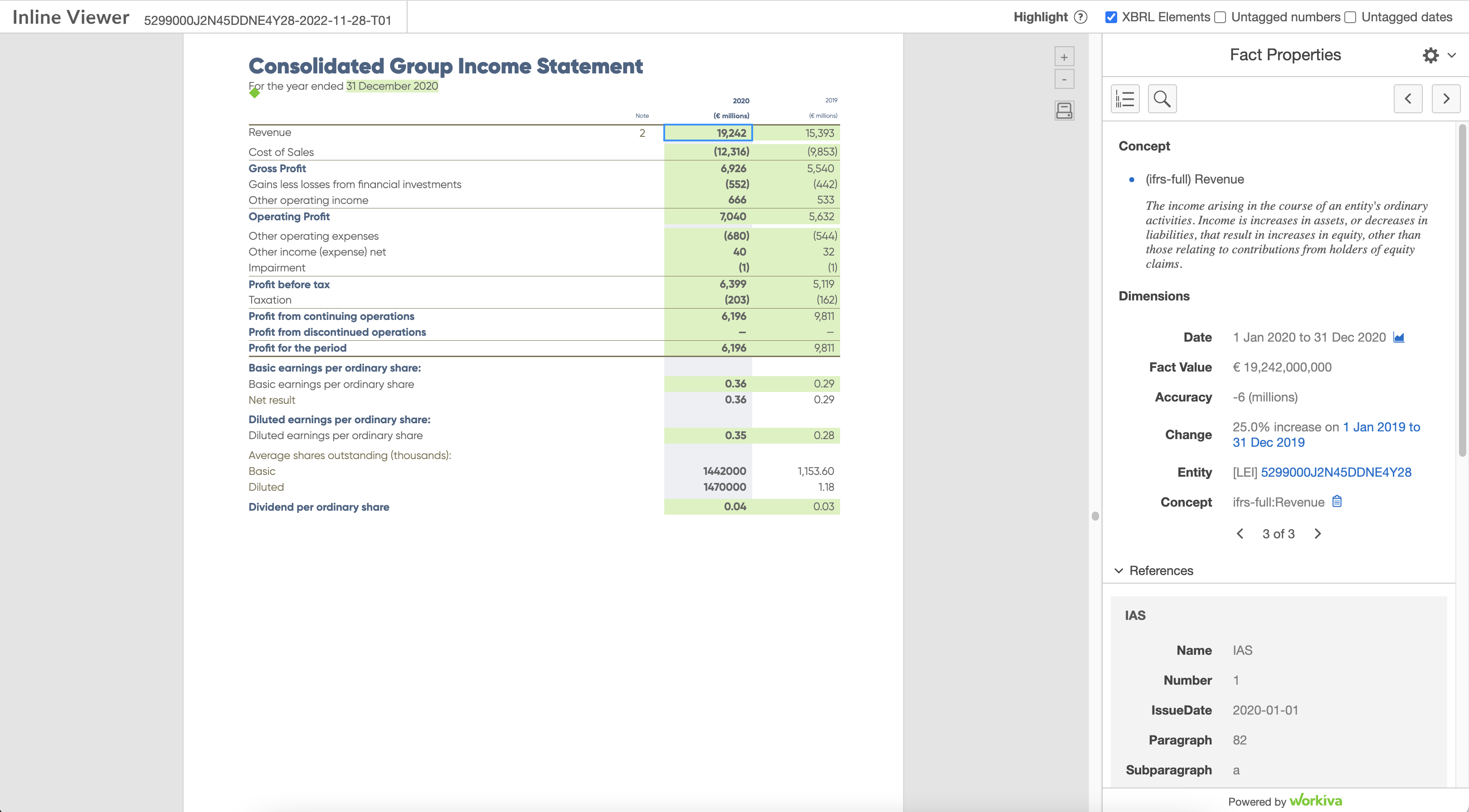Select 2020 Operating Profit value 7,040
The height and width of the screenshot is (812, 1469).
708,217
